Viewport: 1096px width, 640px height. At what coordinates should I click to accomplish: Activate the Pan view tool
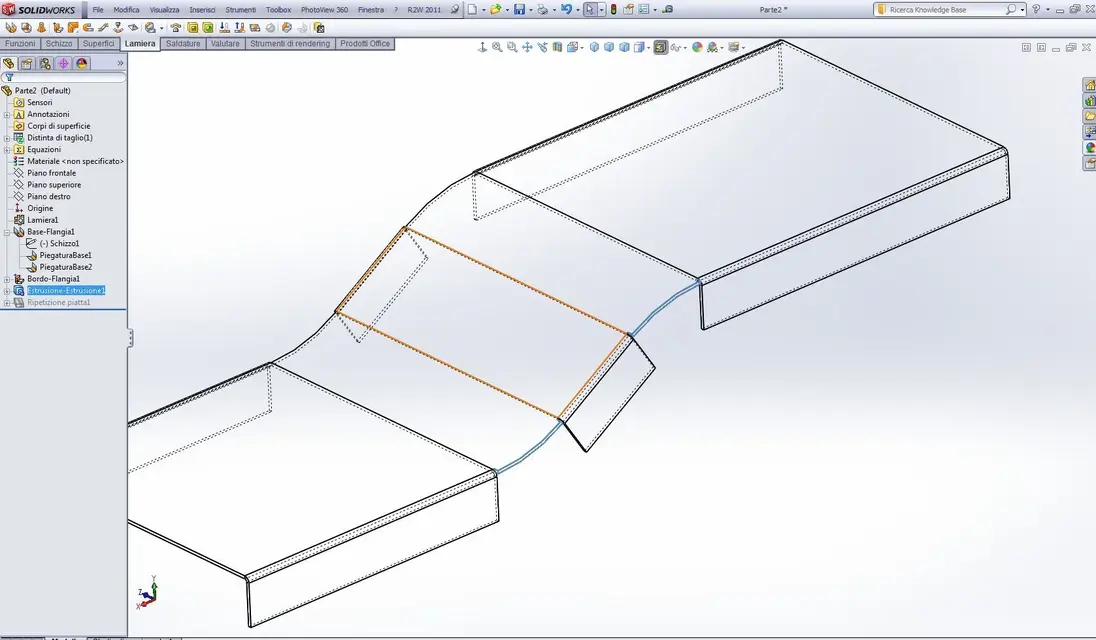click(x=527, y=48)
